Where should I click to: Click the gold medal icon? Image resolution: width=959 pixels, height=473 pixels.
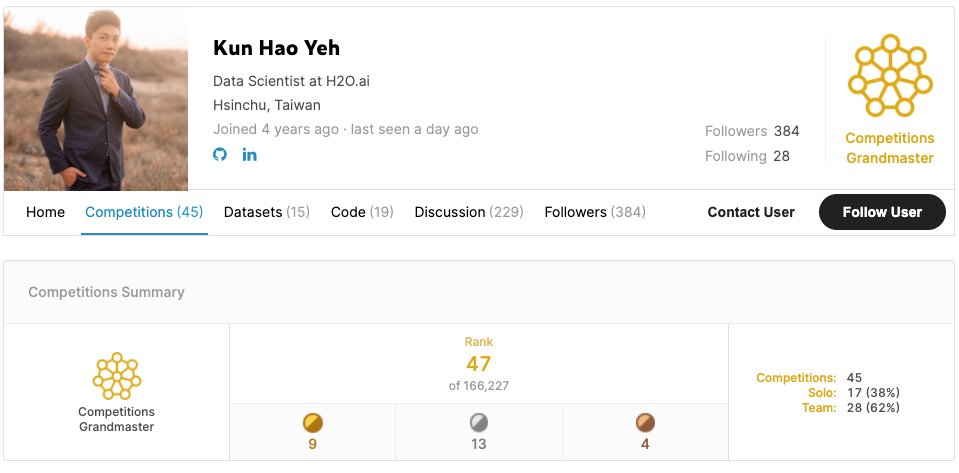point(313,423)
